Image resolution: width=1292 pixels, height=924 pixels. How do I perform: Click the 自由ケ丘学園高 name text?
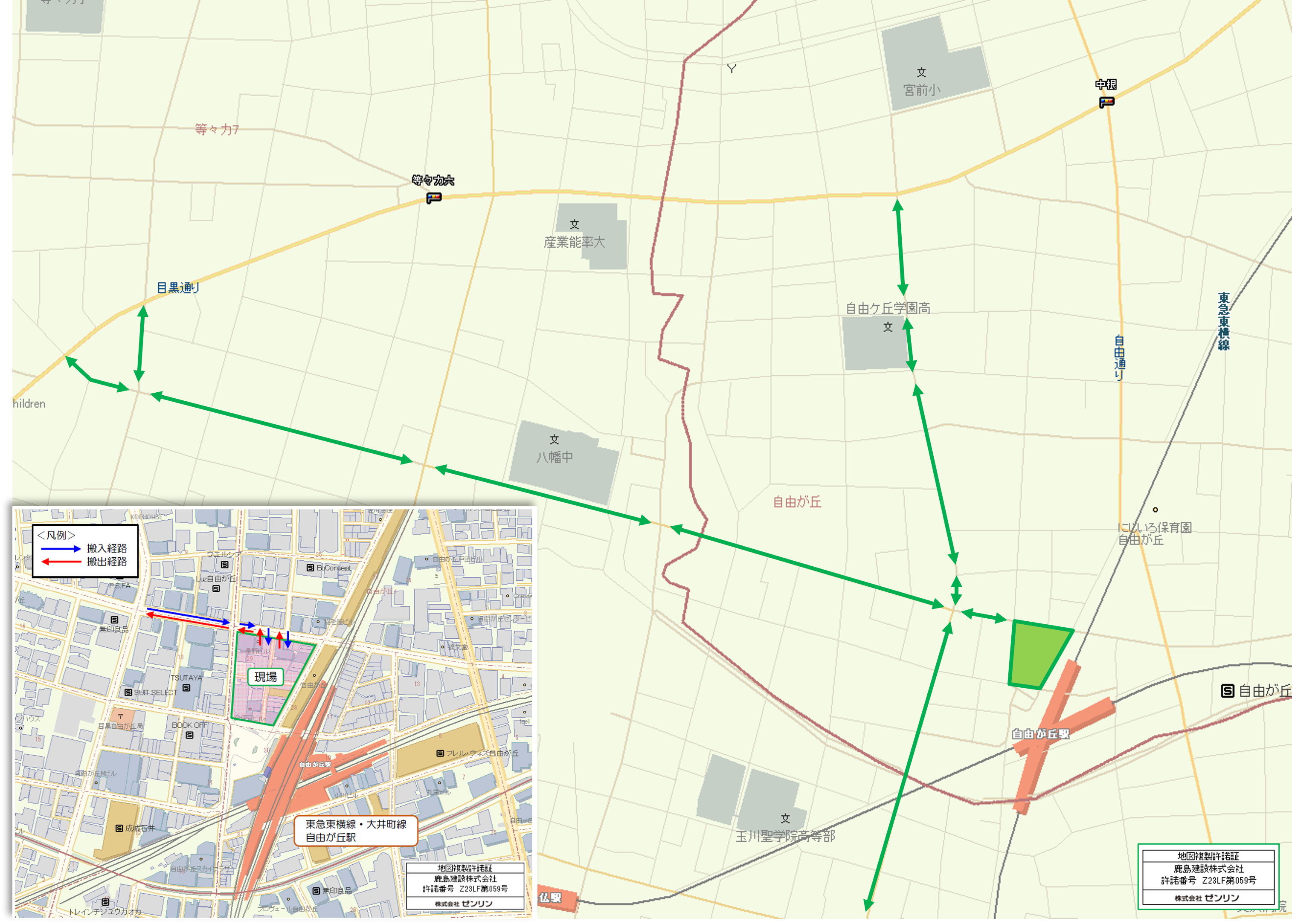[888, 308]
